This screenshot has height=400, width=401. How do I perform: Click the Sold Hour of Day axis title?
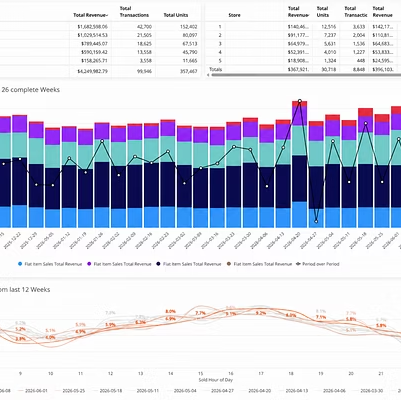coord(216,380)
